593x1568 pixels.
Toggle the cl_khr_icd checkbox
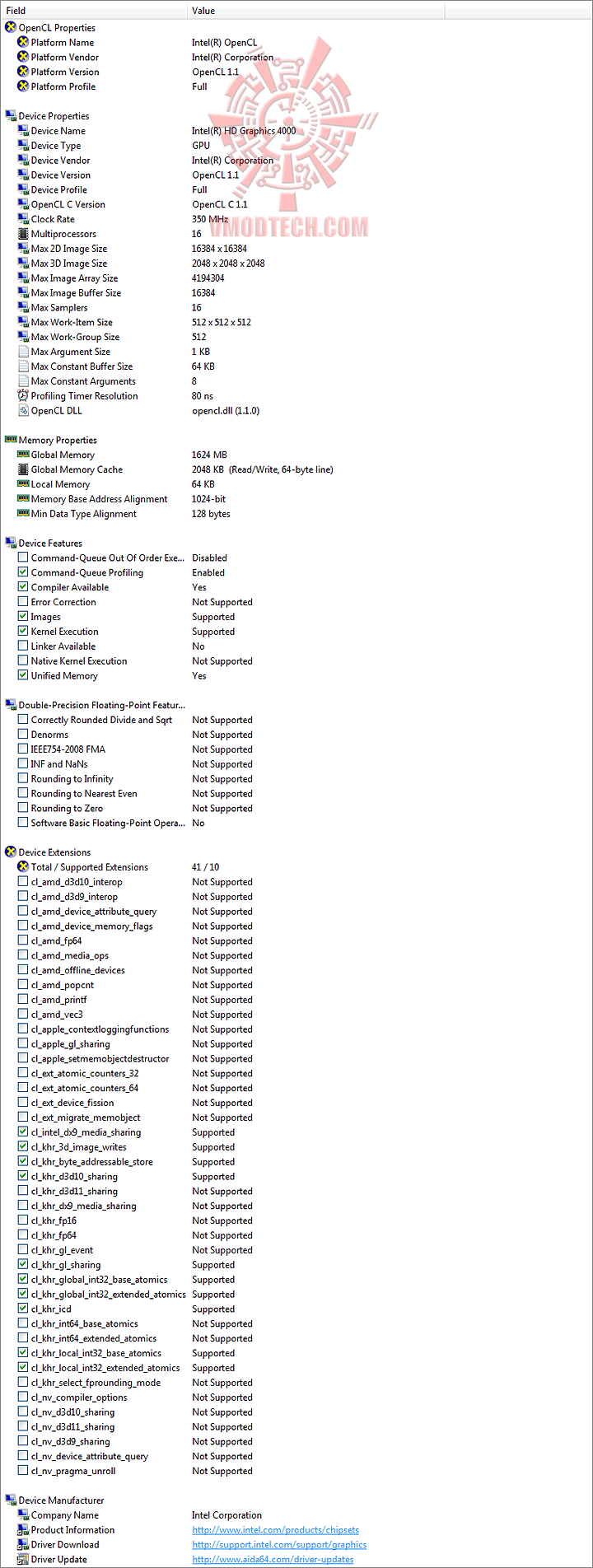(23, 1309)
